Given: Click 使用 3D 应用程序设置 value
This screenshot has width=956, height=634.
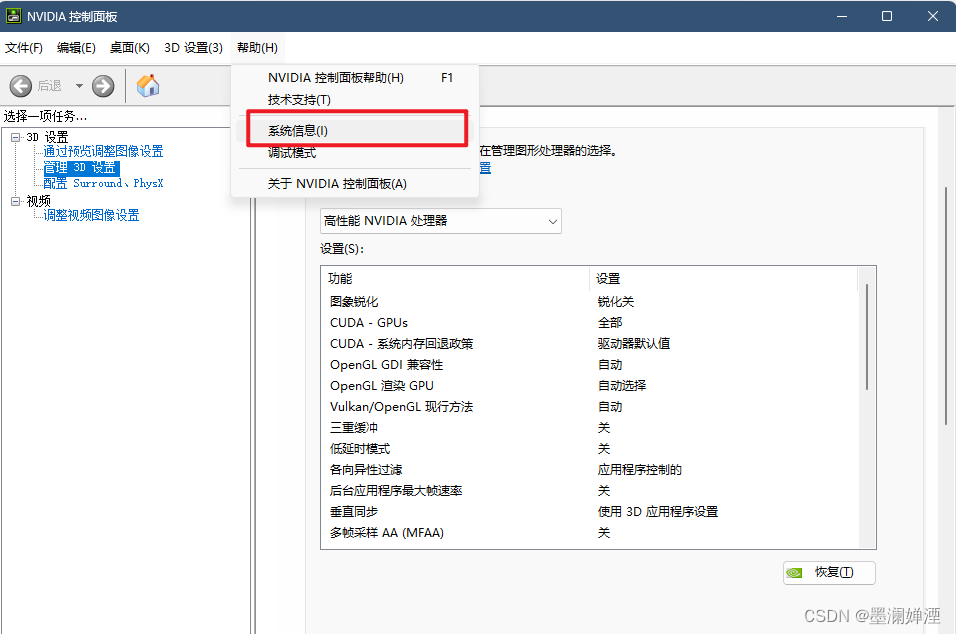Looking at the screenshot, I should point(657,512).
